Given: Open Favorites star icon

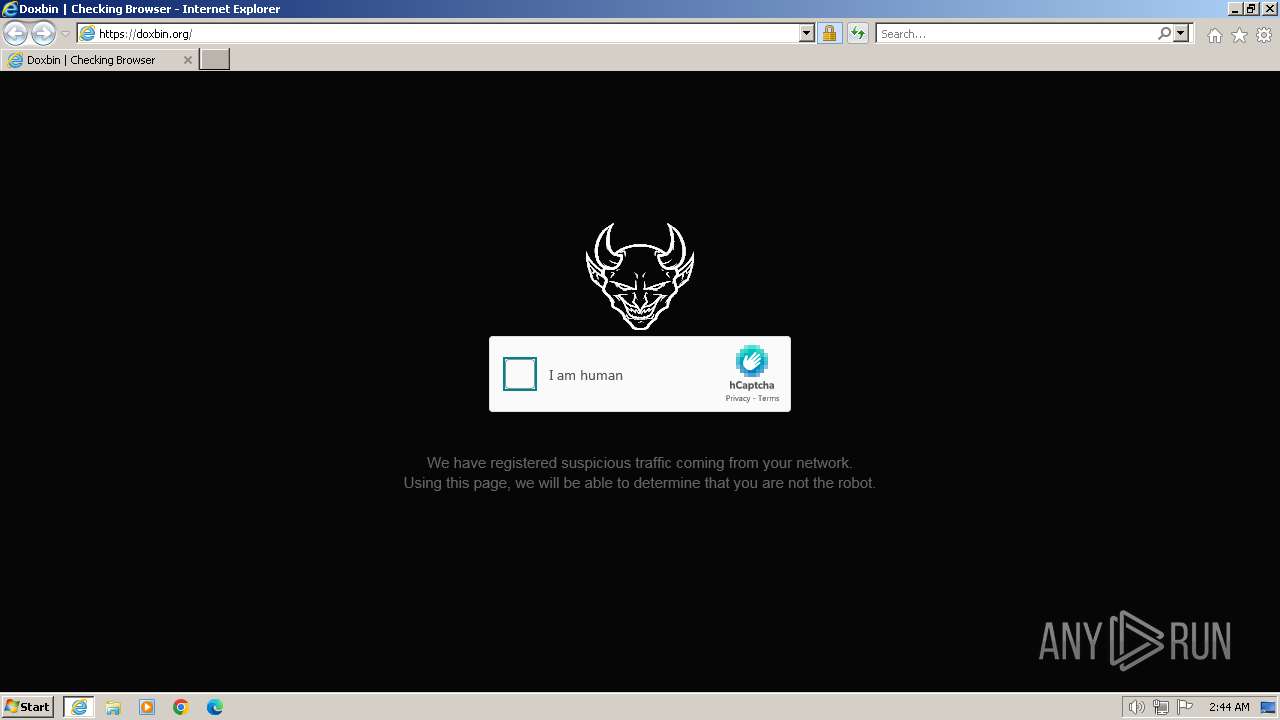Looking at the screenshot, I should tap(1239, 35).
